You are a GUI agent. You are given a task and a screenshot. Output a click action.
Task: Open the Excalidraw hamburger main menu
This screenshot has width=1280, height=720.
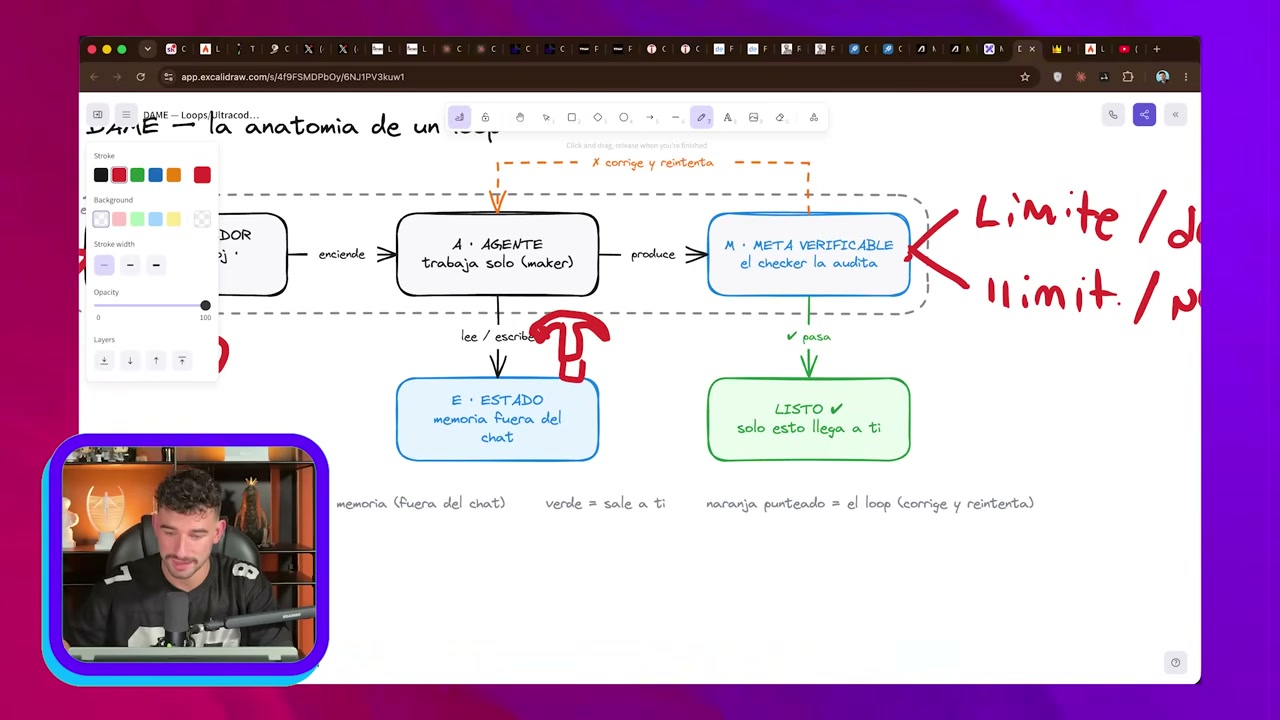(125, 115)
